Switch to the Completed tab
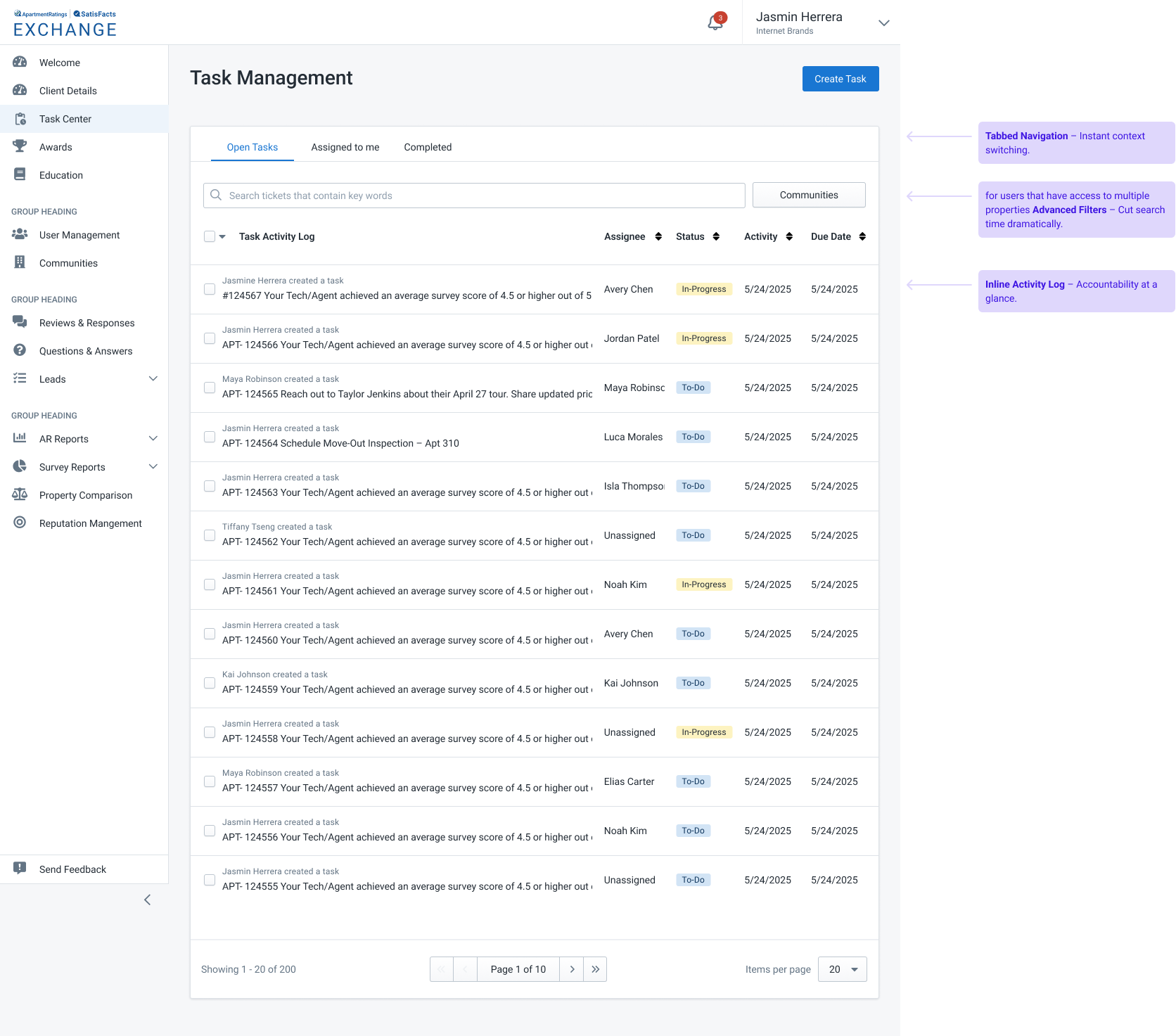Viewport: 1176px width, 1036px height. (428, 147)
